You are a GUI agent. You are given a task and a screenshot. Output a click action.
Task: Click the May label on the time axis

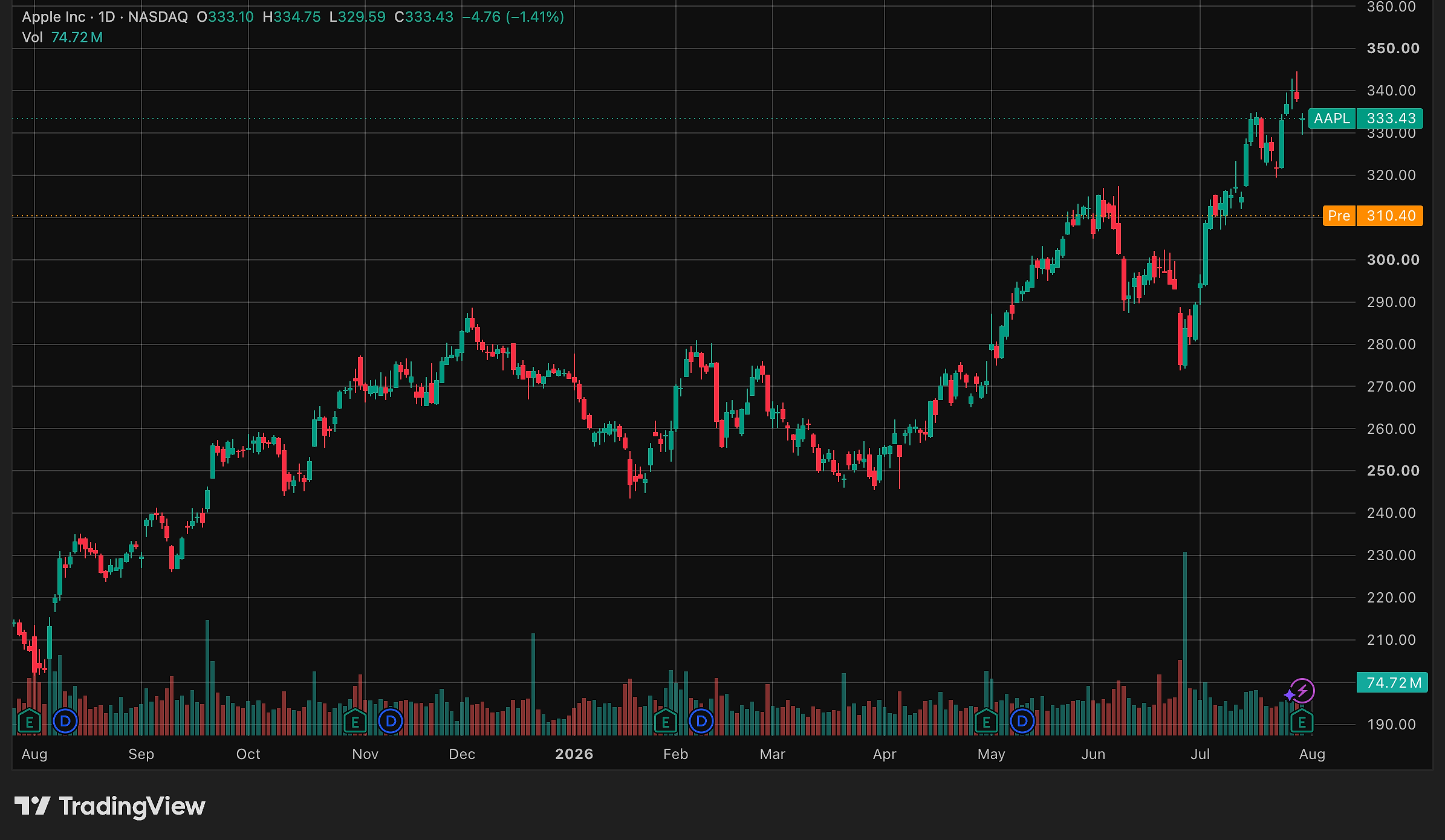point(992,754)
